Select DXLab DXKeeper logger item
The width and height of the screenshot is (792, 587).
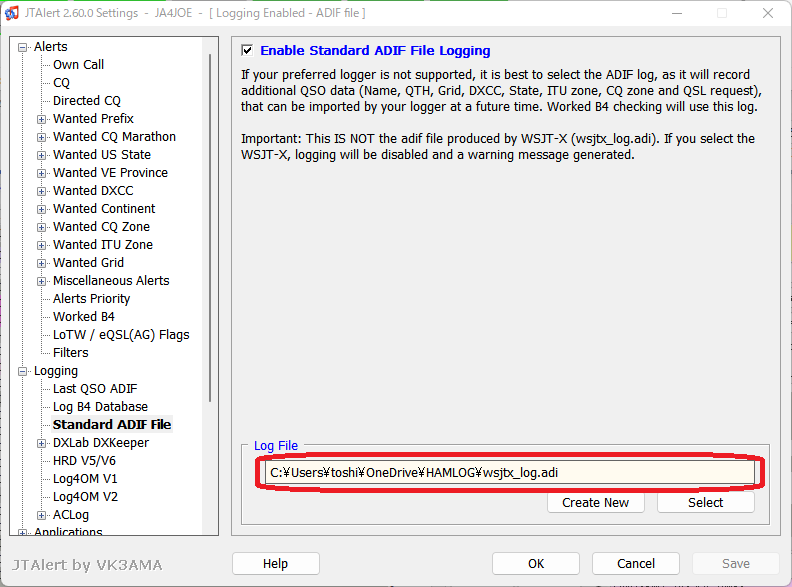tap(101, 443)
